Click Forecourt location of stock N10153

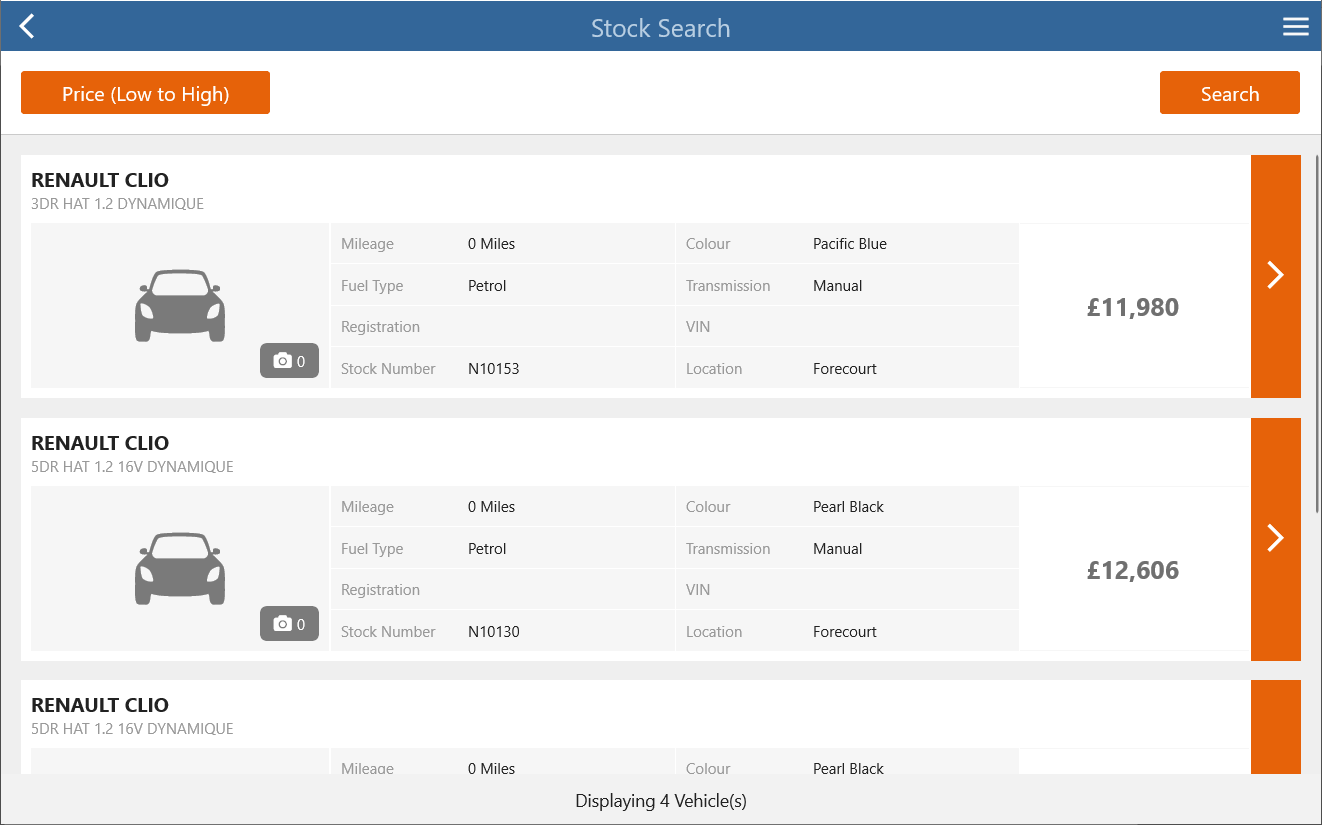click(x=845, y=369)
